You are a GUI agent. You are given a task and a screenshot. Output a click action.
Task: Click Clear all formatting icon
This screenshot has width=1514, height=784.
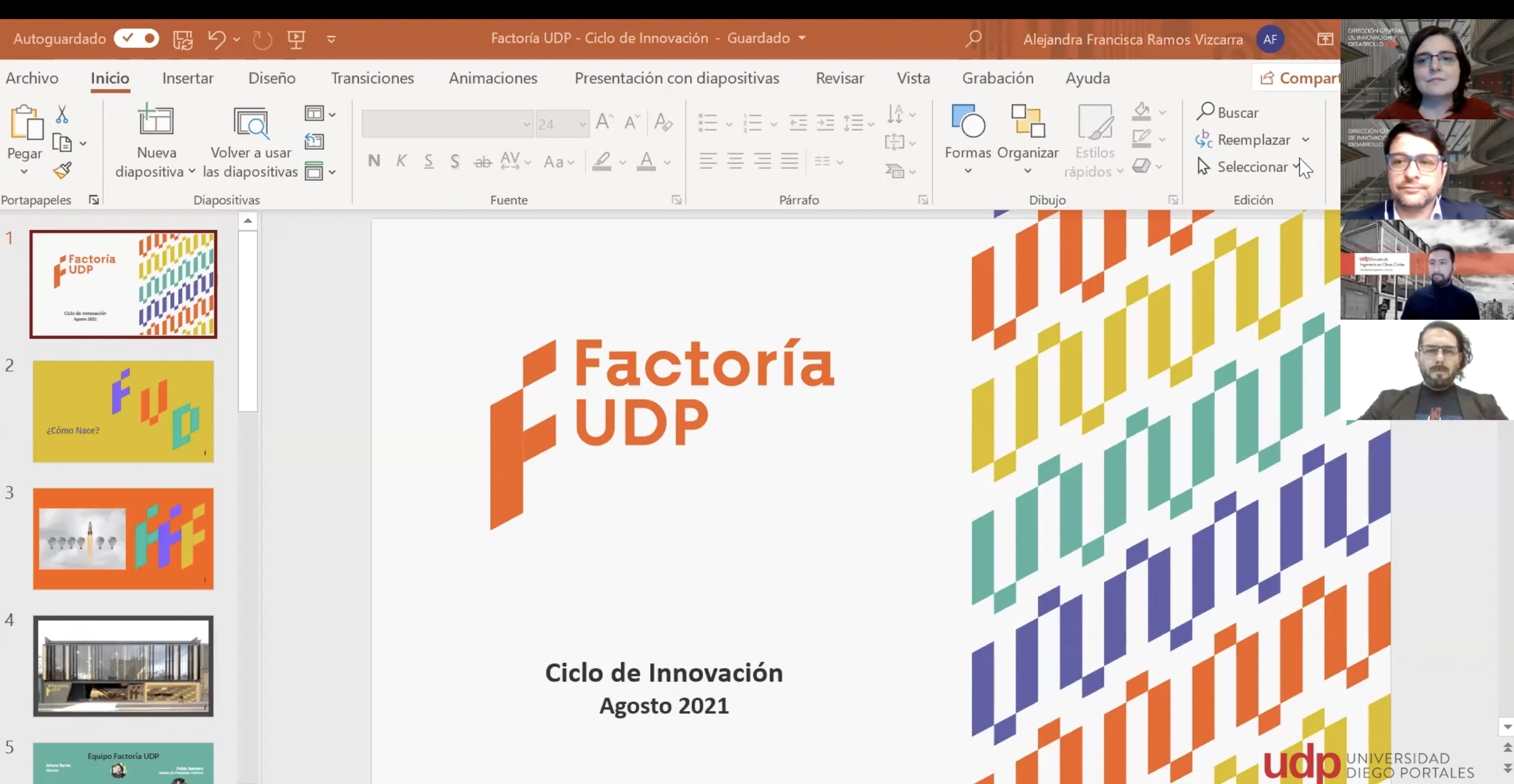click(x=663, y=122)
